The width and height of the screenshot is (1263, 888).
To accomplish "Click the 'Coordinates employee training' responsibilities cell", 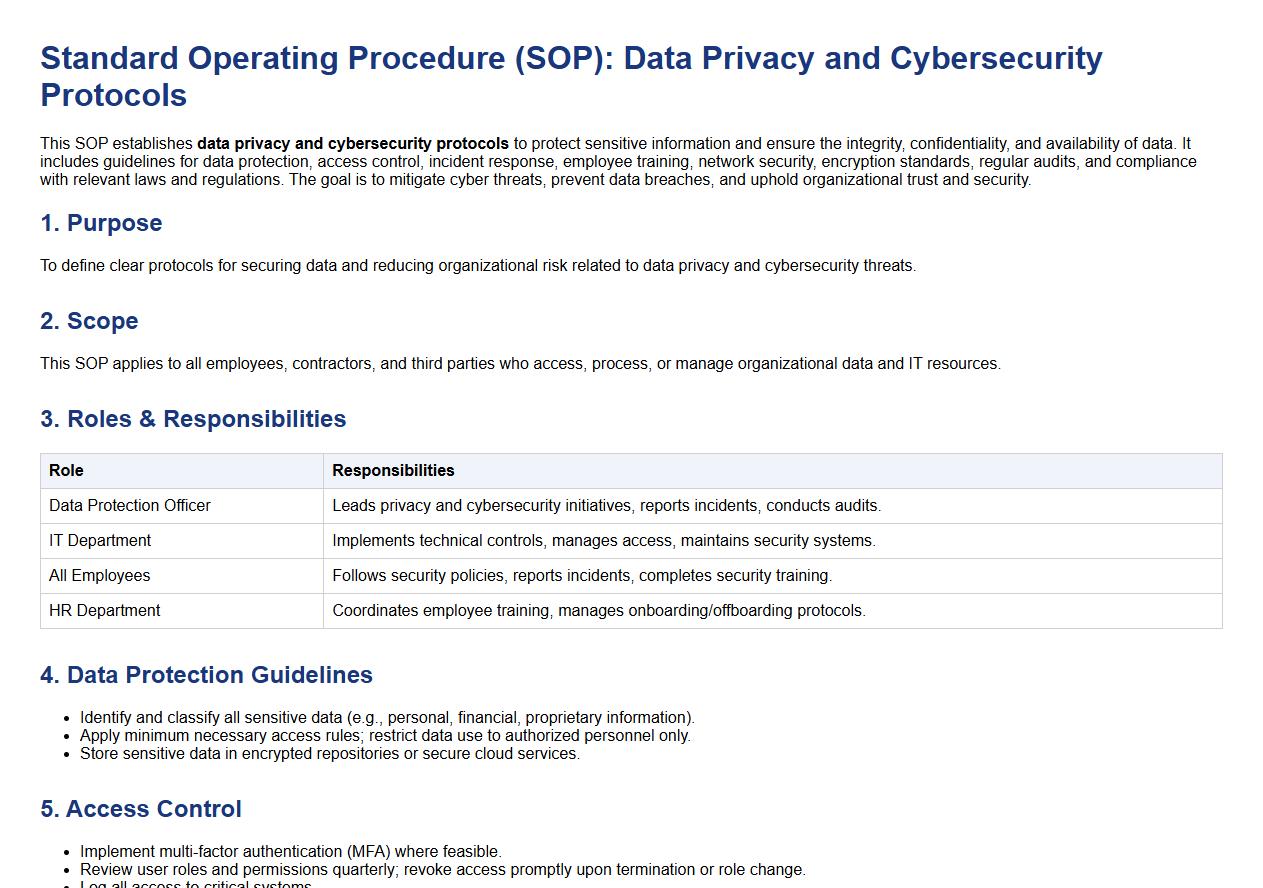I will tap(598, 611).
